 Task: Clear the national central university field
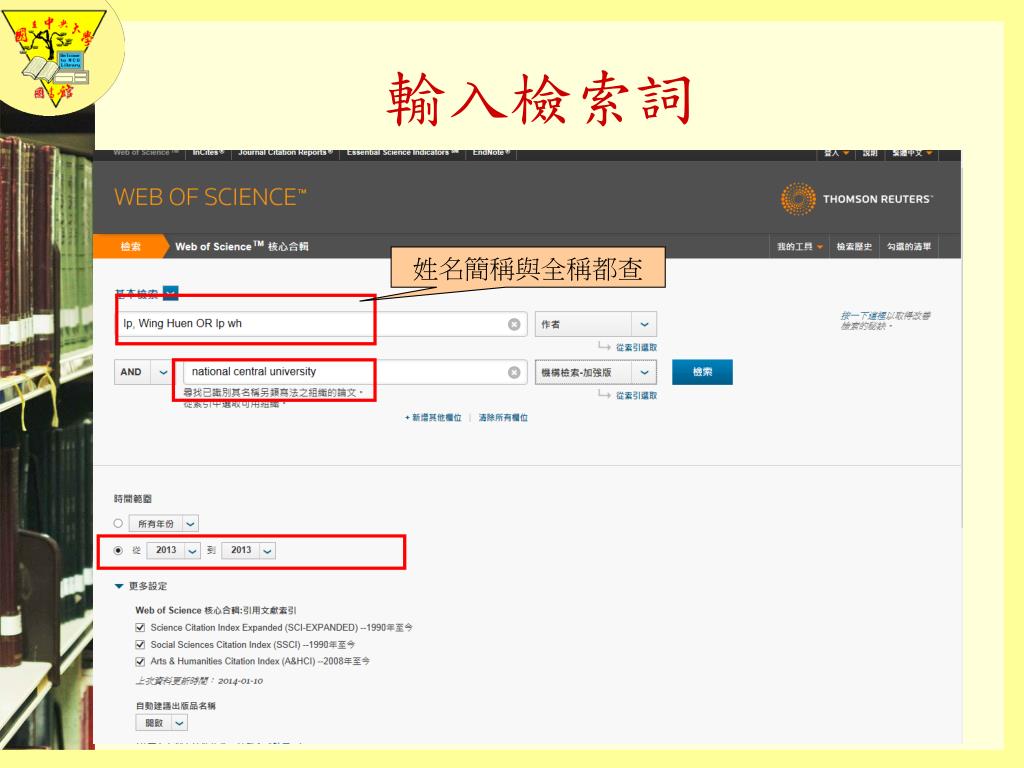(514, 372)
